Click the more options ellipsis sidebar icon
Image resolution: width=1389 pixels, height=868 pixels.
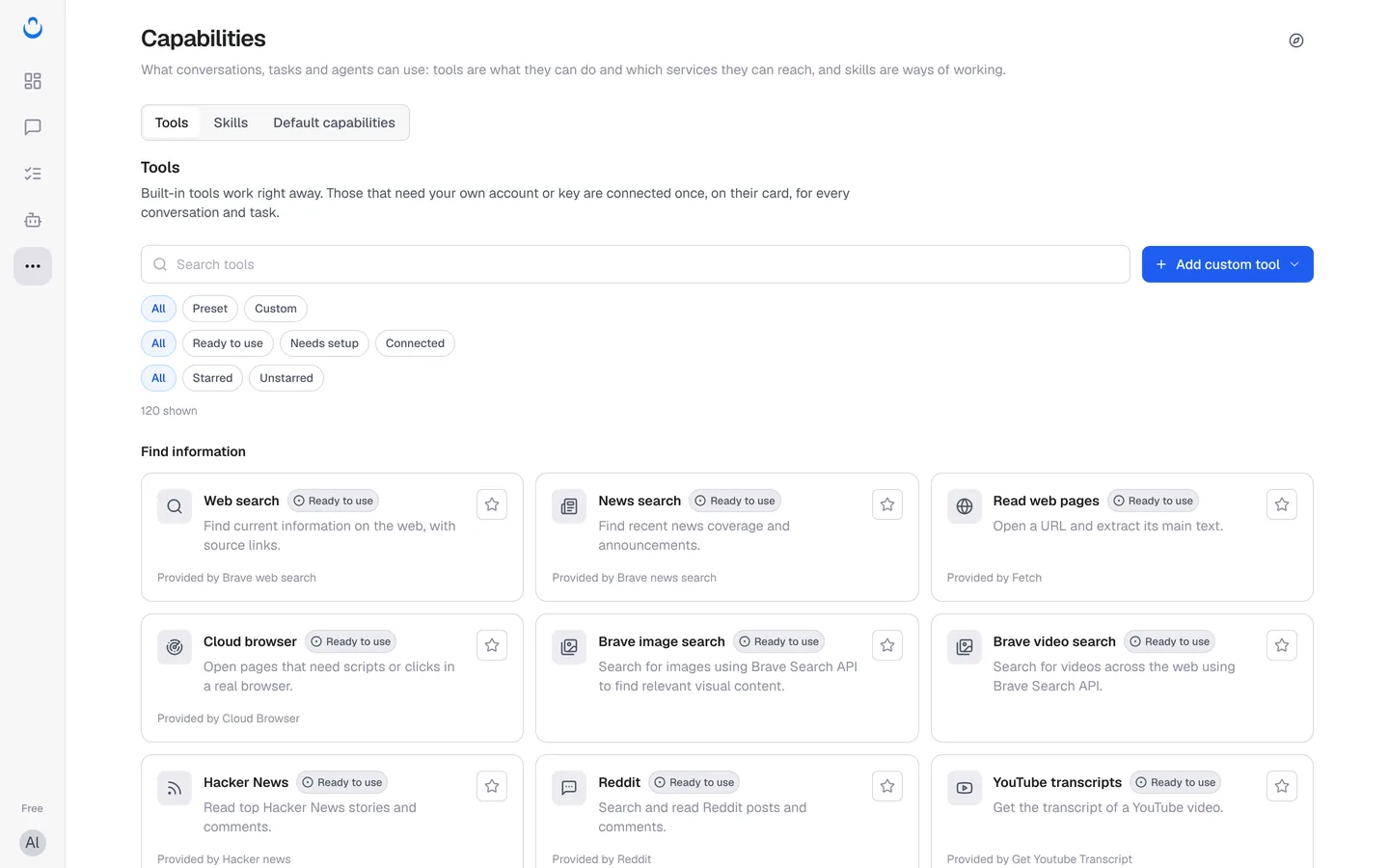point(33,266)
